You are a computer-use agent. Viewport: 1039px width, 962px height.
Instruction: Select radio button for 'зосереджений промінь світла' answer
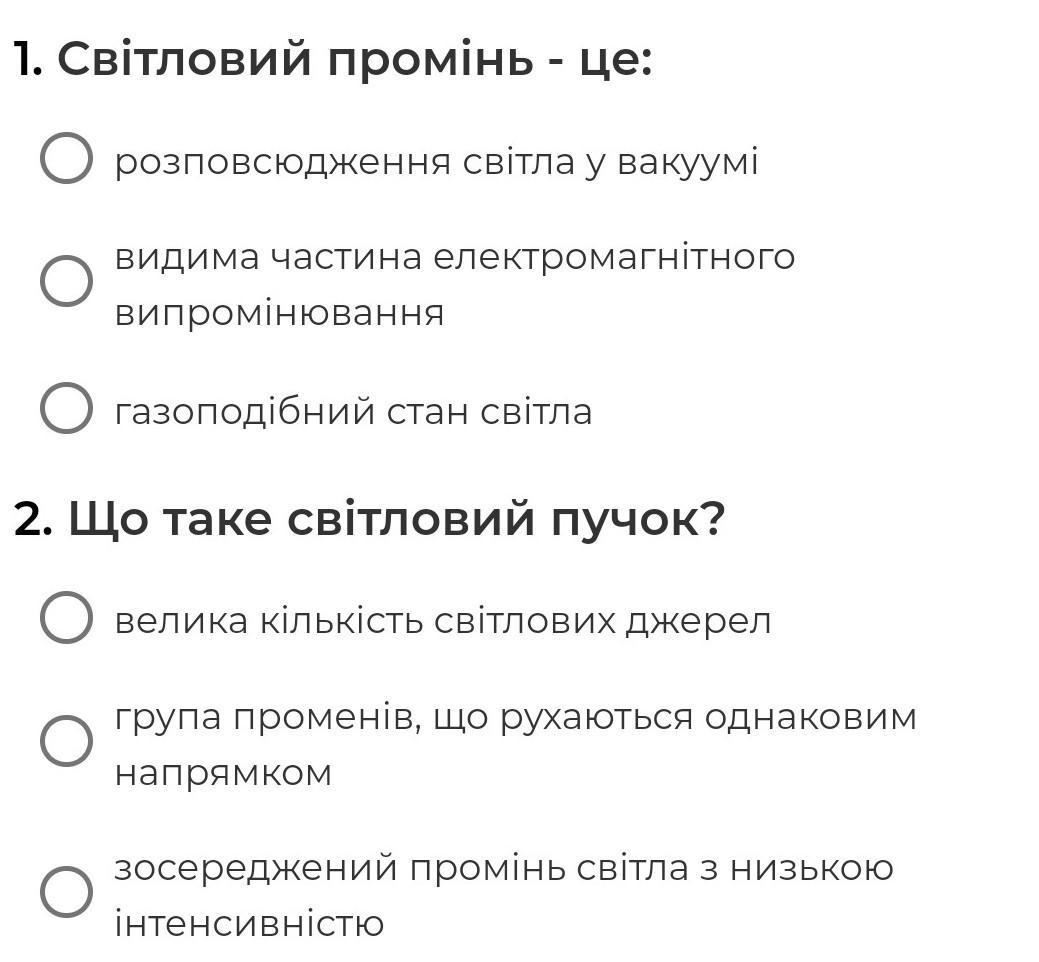coord(66,891)
